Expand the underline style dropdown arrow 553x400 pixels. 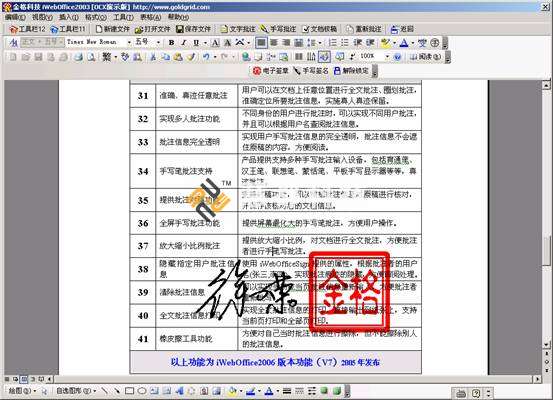coord(205,43)
